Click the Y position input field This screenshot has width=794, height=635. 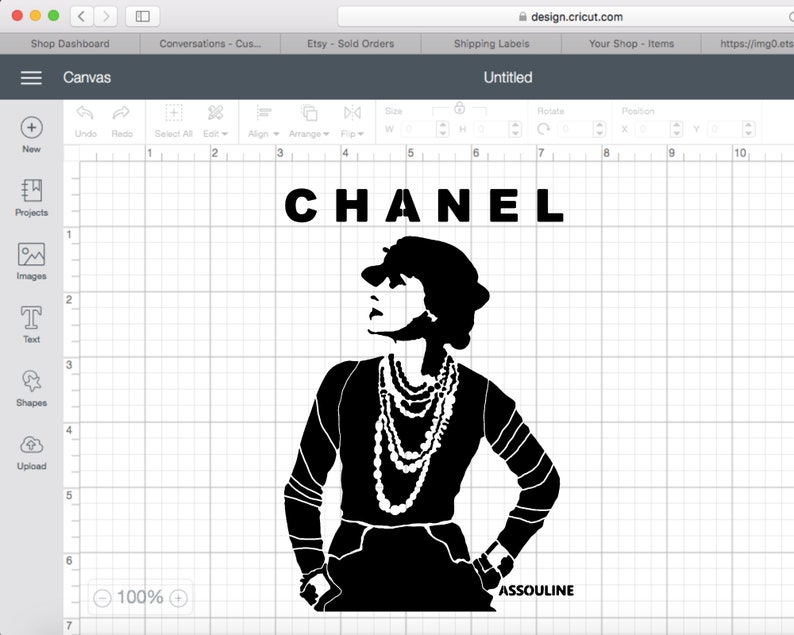725,129
